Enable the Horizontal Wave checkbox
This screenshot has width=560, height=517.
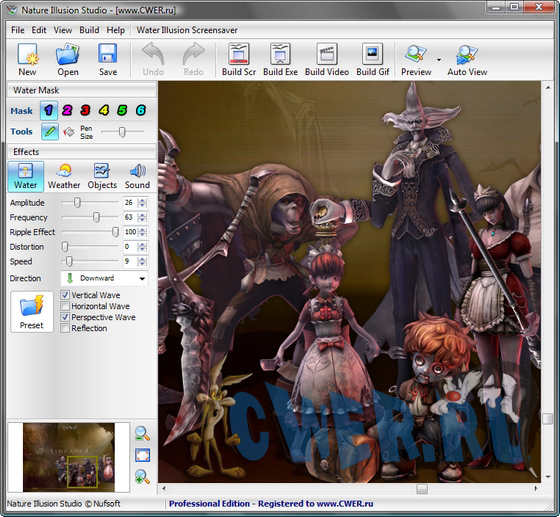click(x=65, y=306)
